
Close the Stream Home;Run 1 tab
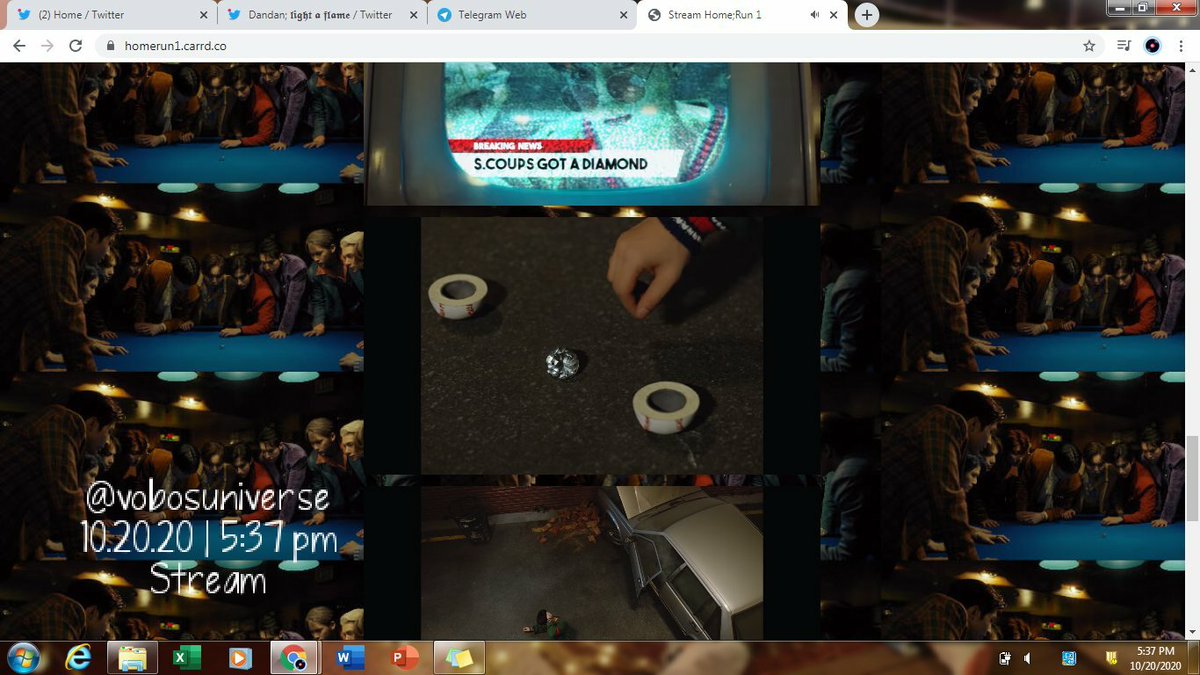tap(835, 15)
